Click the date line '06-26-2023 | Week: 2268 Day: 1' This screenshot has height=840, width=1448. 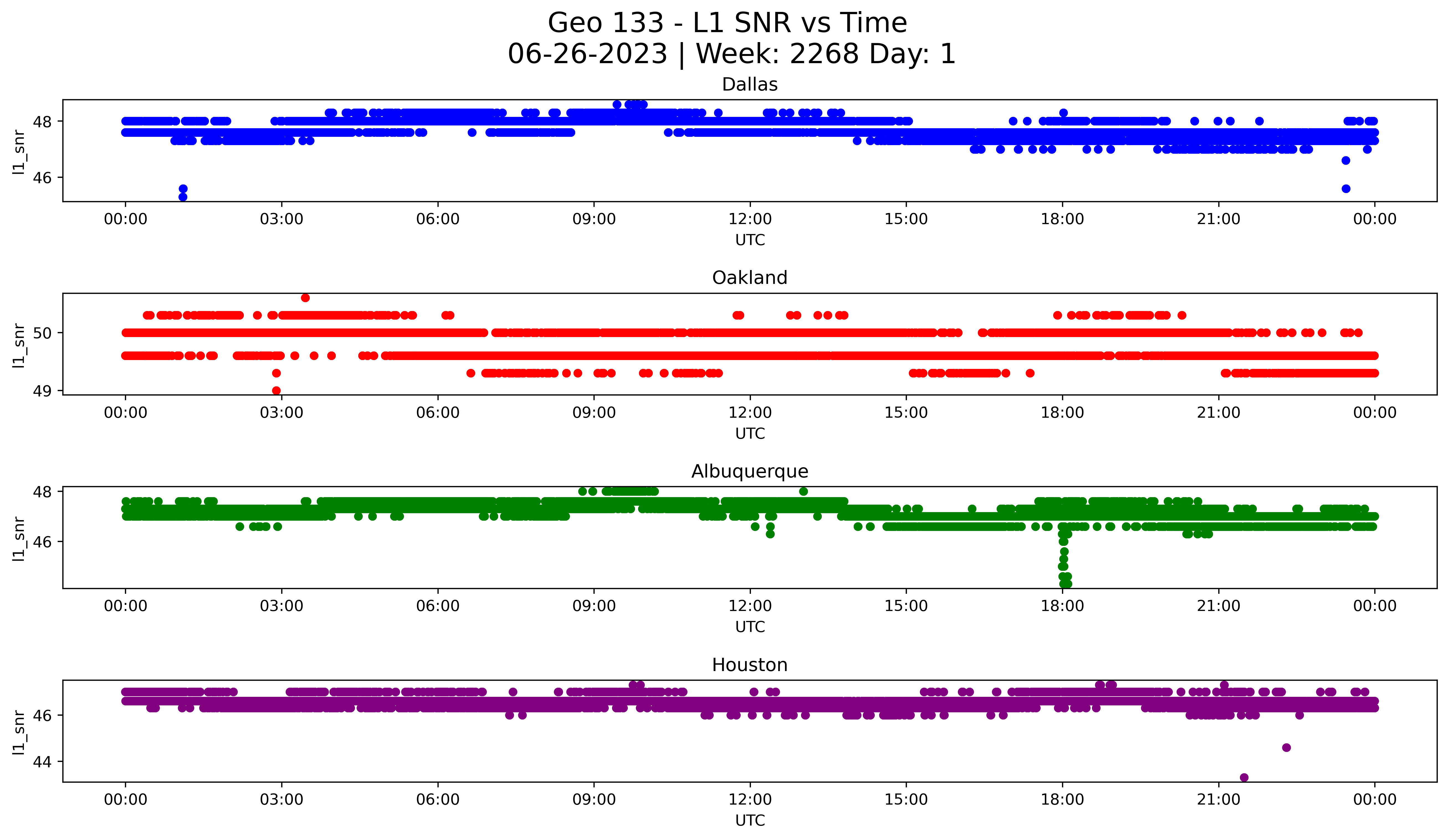click(731, 55)
